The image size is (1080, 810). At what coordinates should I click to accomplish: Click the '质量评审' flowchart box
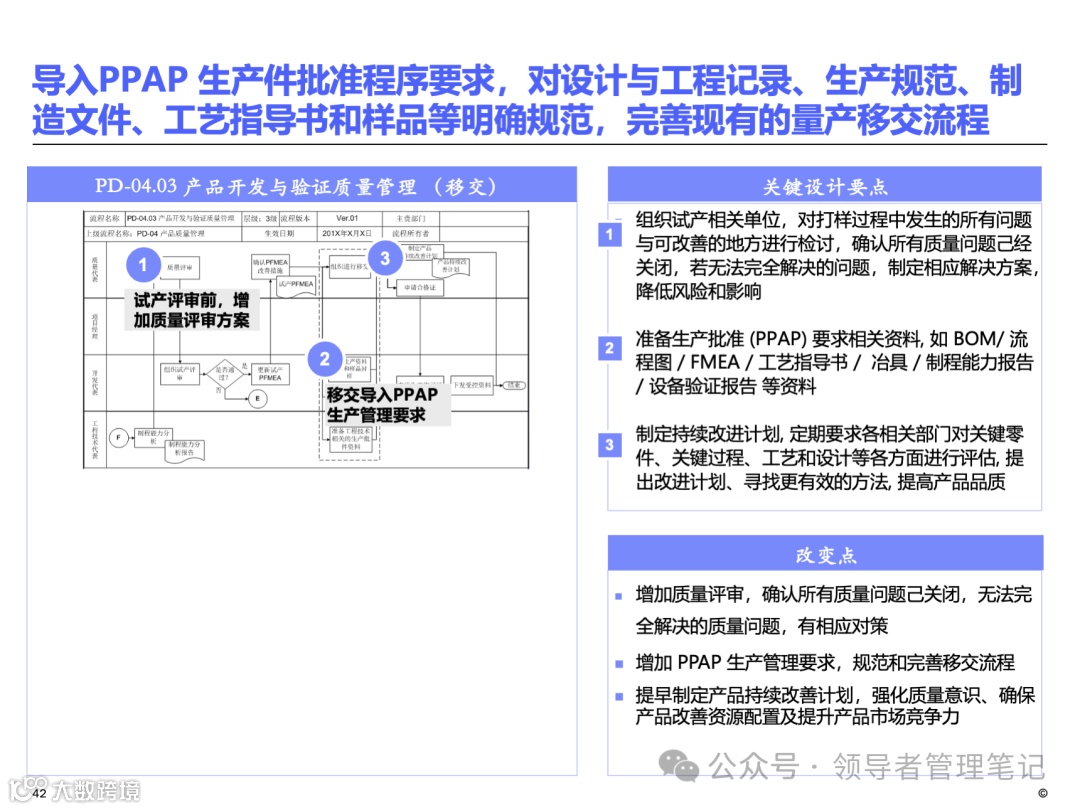pyautogui.click(x=180, y=267)
